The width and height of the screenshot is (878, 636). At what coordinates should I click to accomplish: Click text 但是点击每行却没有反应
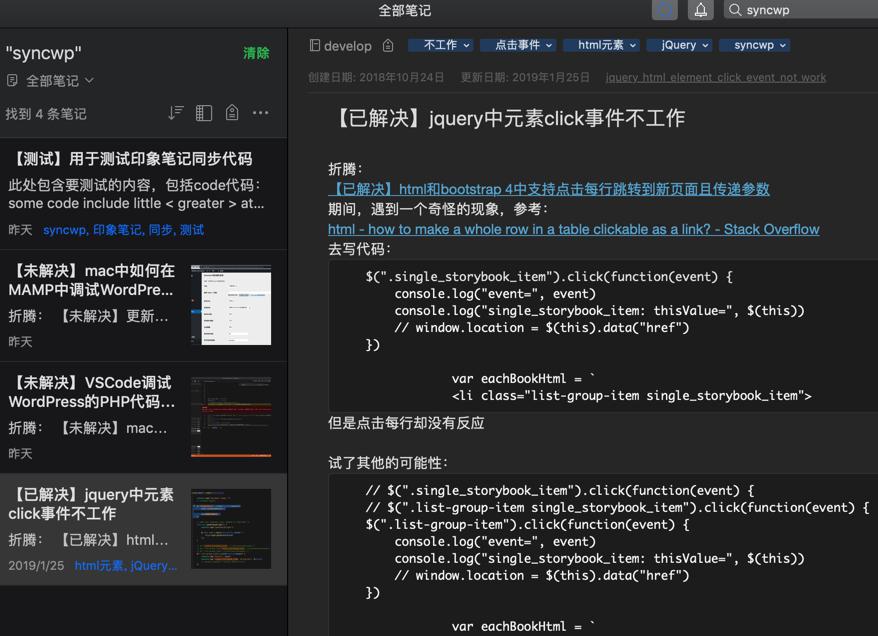(x=406, y=423)
